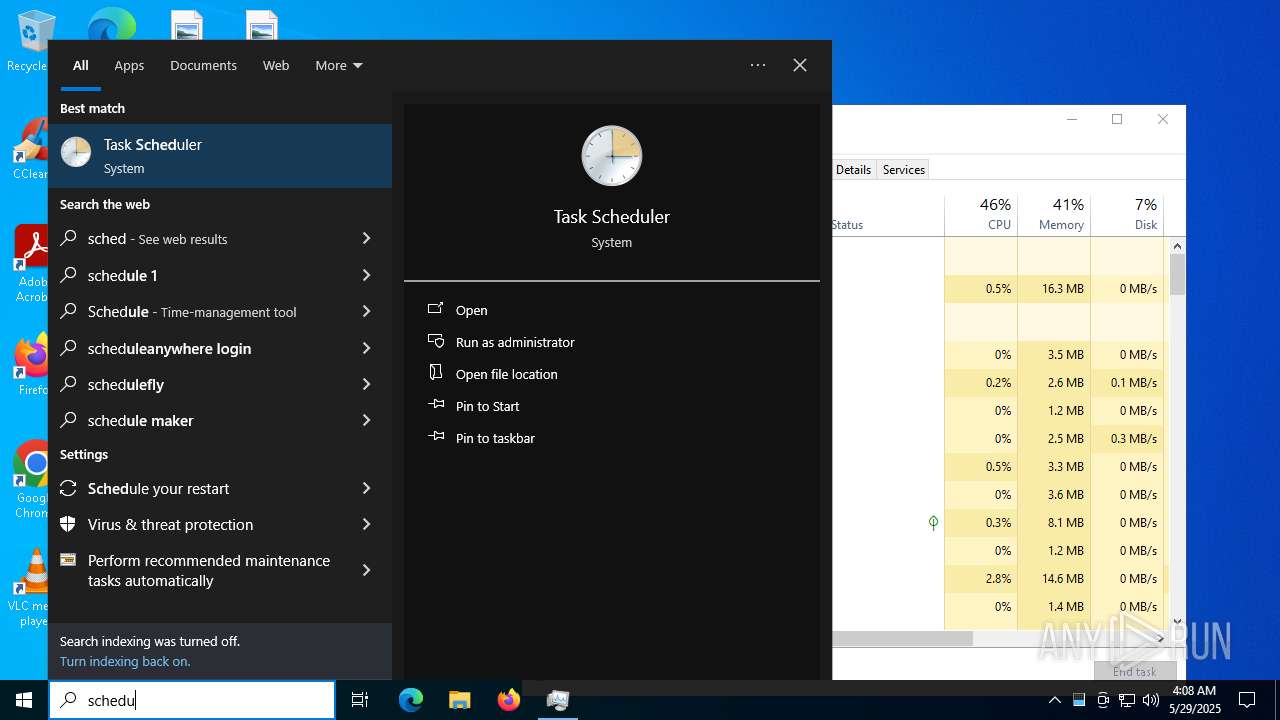This screenshot has width=1280, height=720.
Task: Click Open in Task Scheduler actions
Action: [472, 310]
